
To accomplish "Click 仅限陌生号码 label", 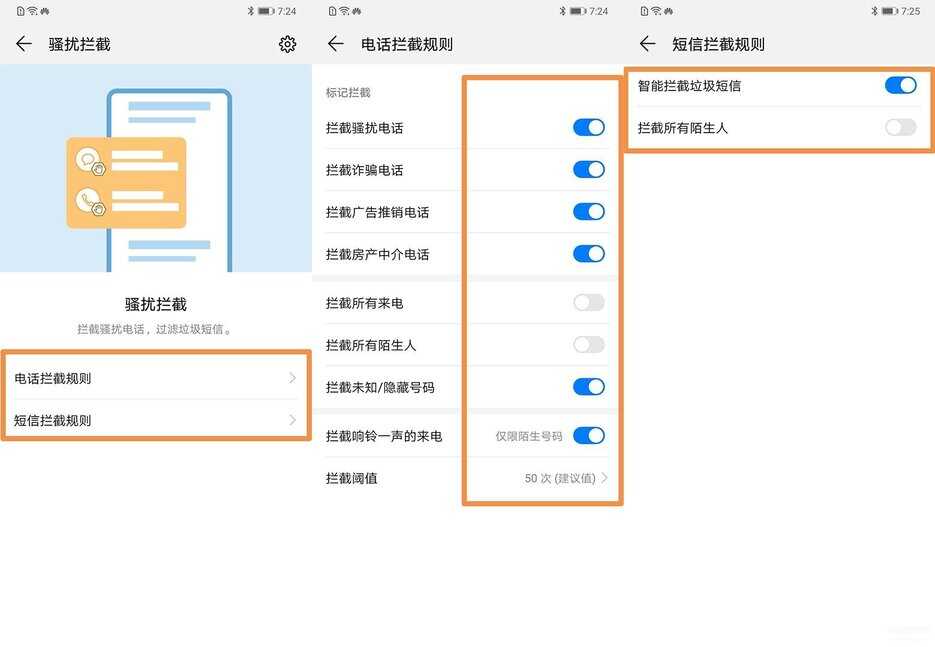I will point(528,436).
